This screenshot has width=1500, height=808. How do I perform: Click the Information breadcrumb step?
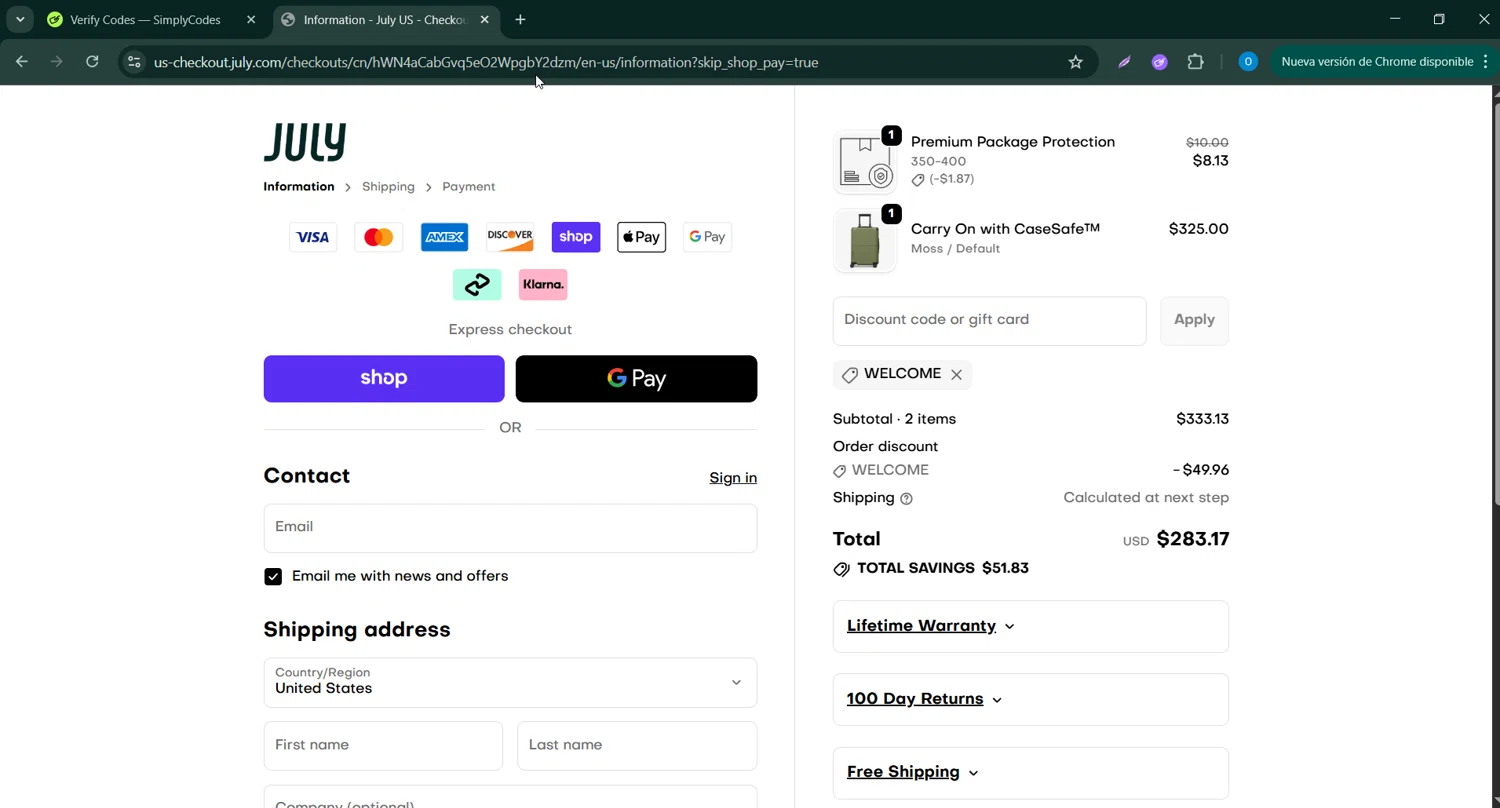click(299, 187)
